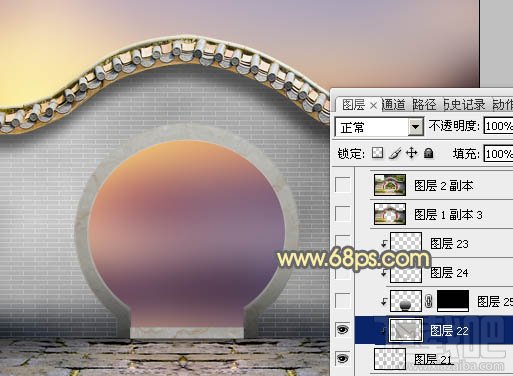
Task: Hide the 图层 22 layer
Action: 342,330
